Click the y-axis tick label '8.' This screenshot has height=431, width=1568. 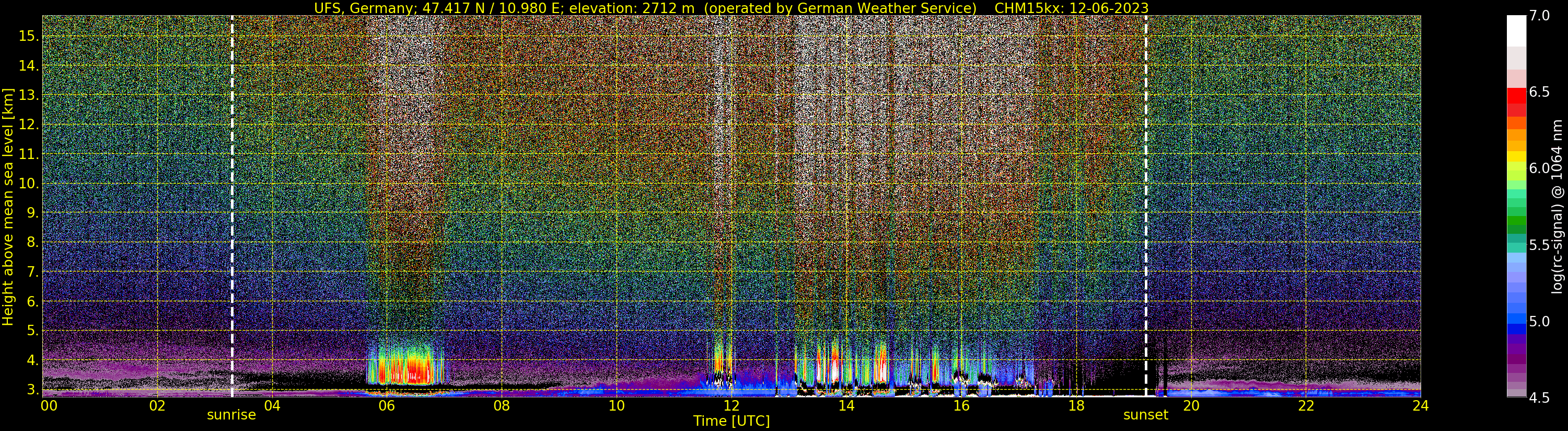(x=32, y=243)
